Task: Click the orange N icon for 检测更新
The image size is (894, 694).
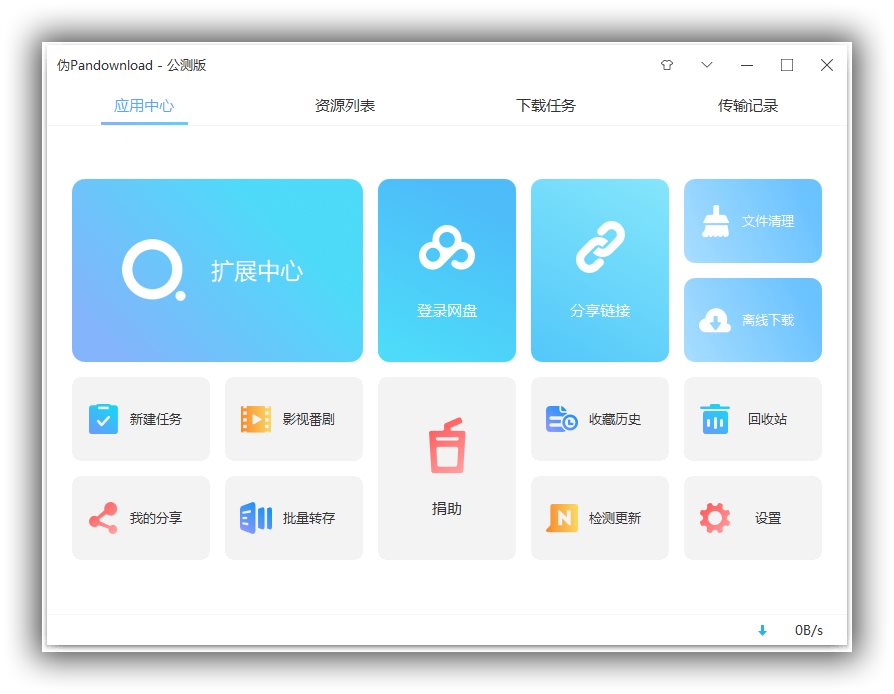Action: click(562, 518)
